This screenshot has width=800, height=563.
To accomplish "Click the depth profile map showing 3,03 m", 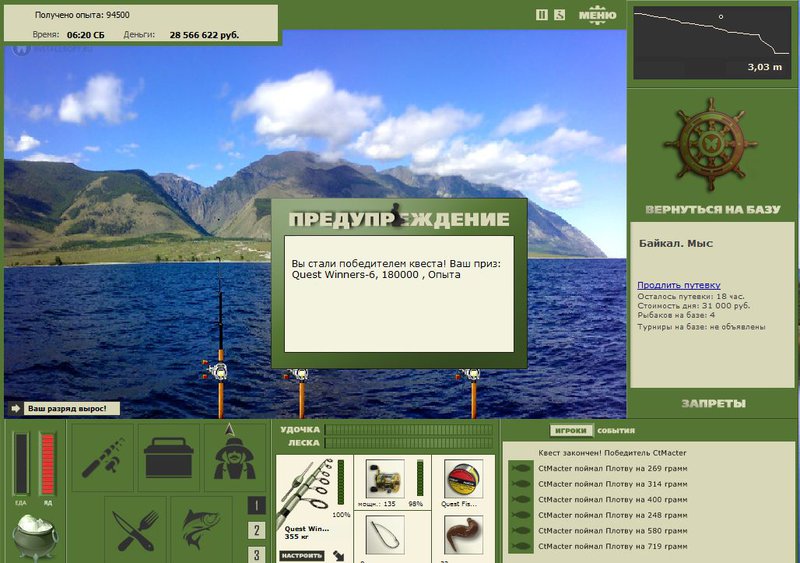I will pyautogui.click(x=712, y=42).
